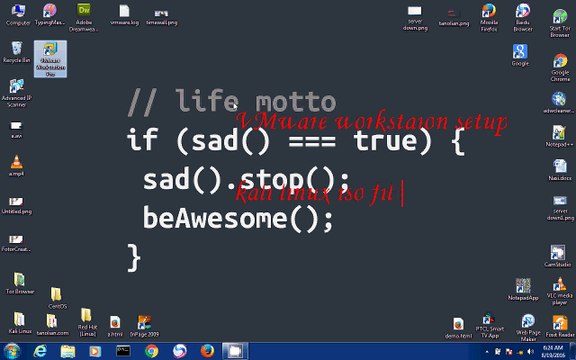
Task: Open Windows Media Player from taskbar
Action: point(95,351)
